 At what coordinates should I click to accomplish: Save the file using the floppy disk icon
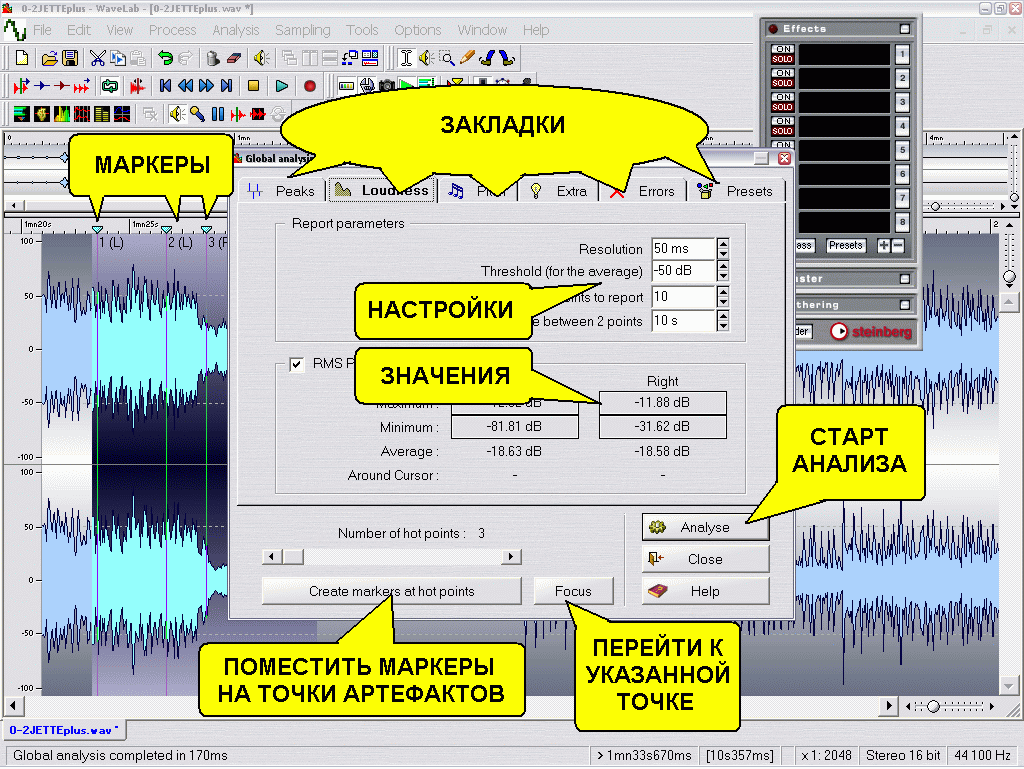click(x=70, y=58)
